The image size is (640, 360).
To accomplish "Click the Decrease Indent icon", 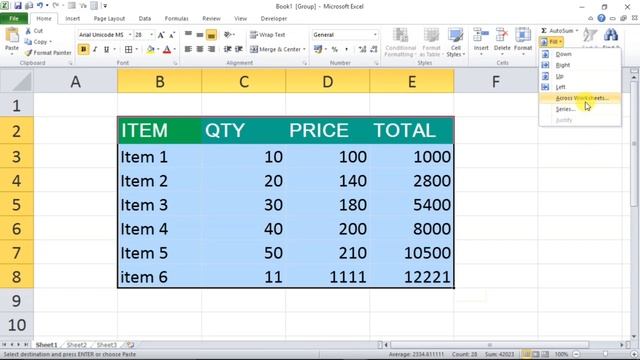I will (x=227, y=49).
